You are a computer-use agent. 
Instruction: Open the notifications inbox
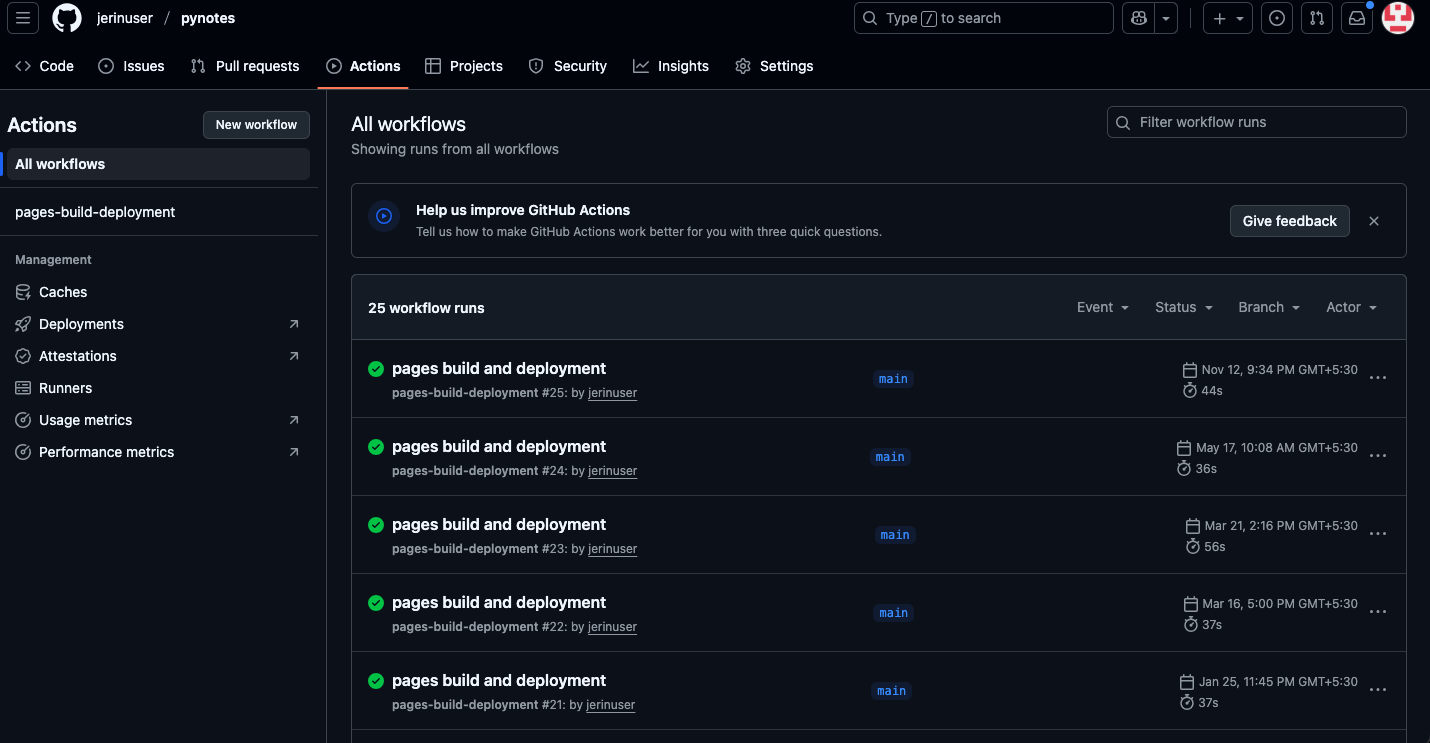[x=1357, y=18]
